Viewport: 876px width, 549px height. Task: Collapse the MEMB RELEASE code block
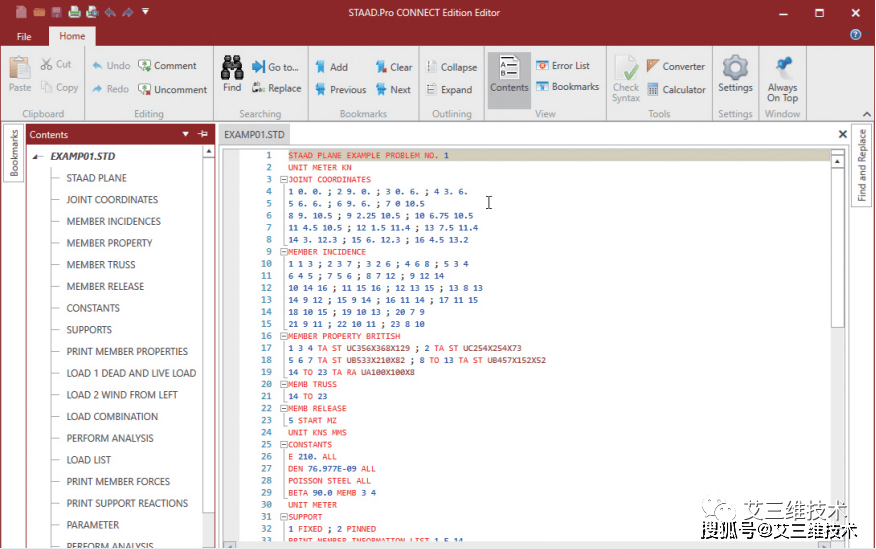click(x=283, y=408)
